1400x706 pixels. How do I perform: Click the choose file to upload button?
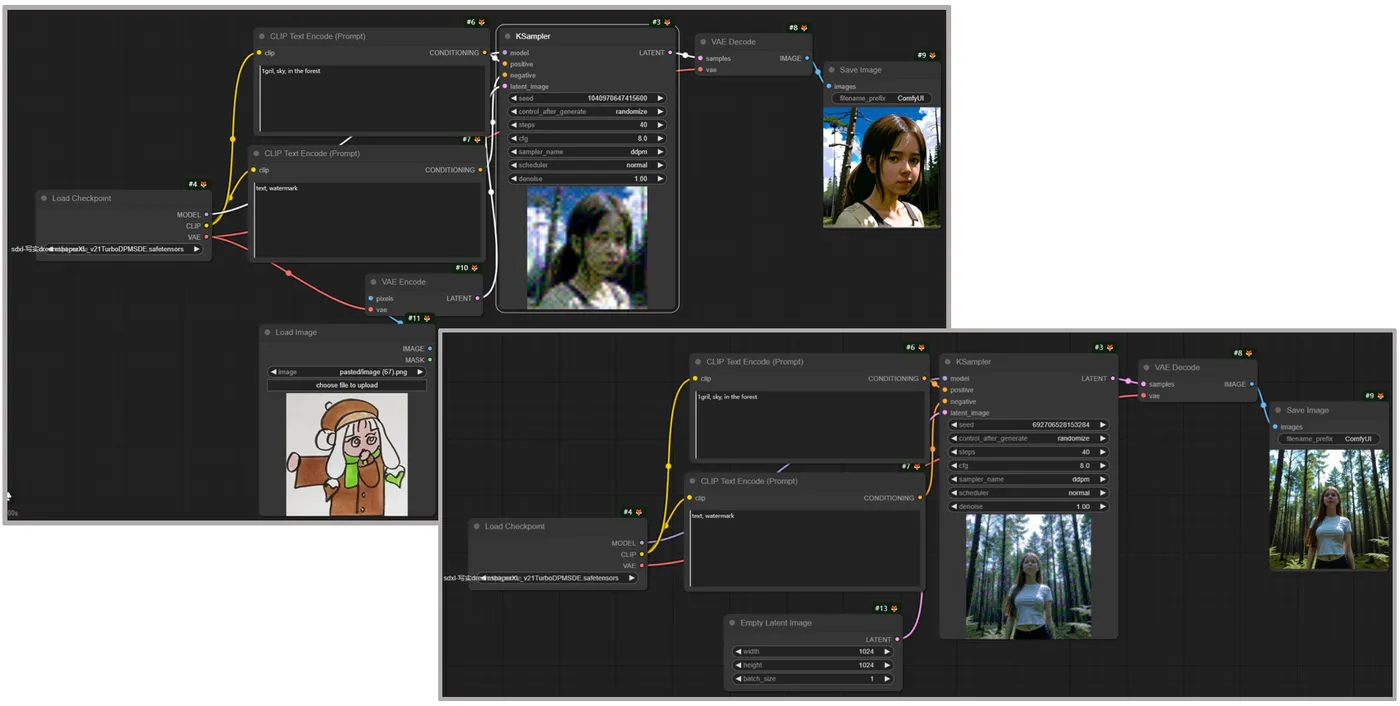346,385
